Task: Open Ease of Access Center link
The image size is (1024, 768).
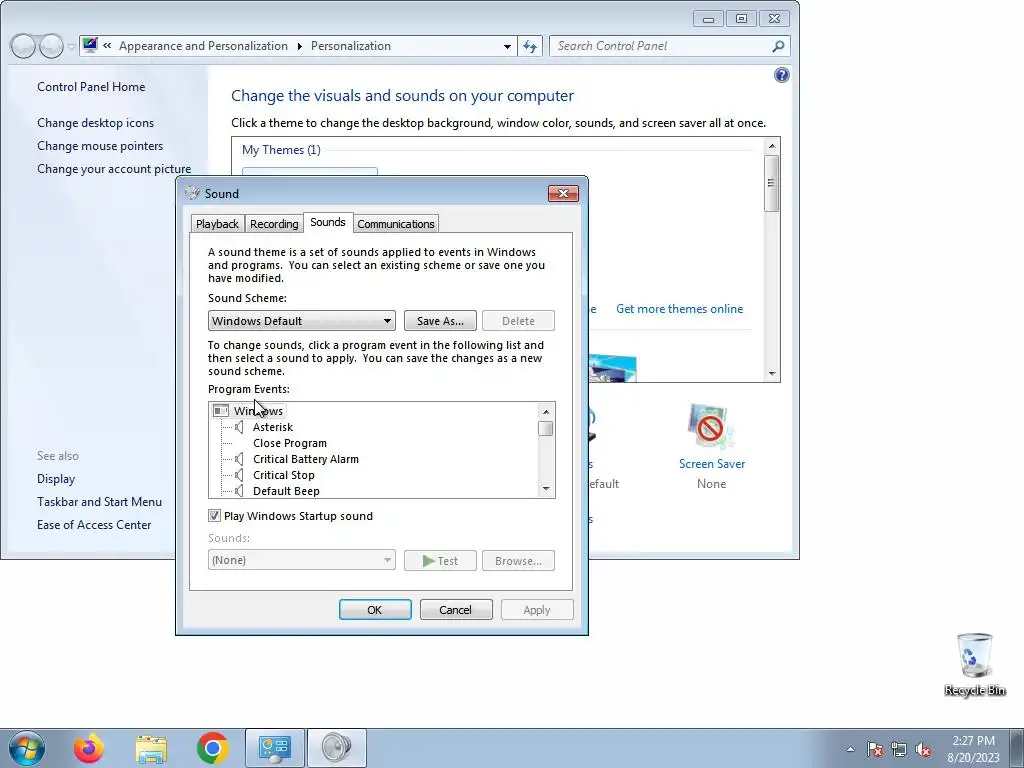Action: click(94, 524)
